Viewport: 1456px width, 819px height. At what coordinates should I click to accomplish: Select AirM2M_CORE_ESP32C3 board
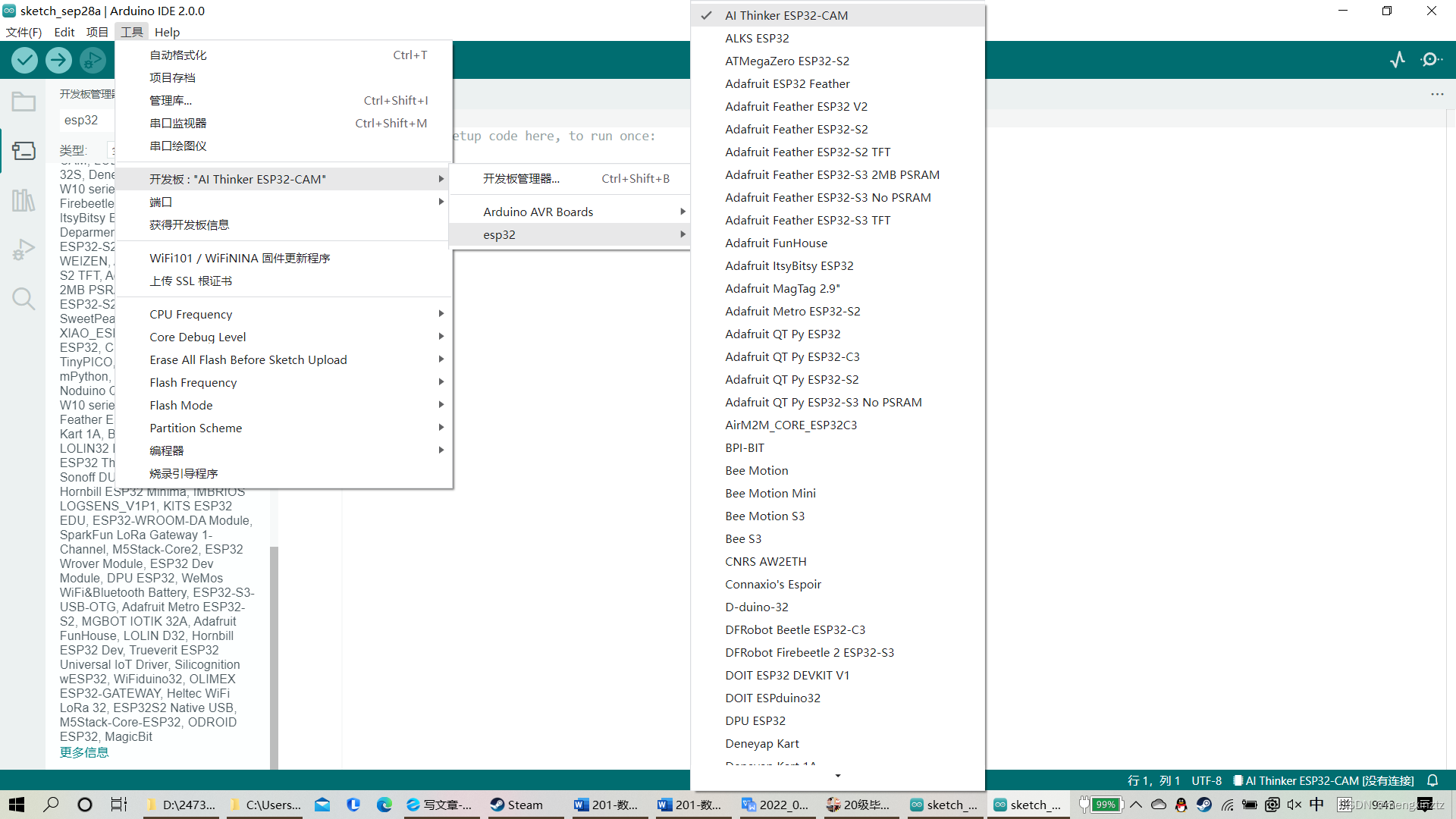coord(837,425)
